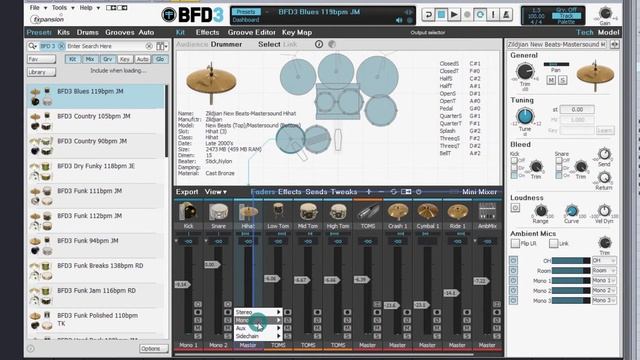Image resolution: width=640 pixels, height=360 pixels.
Task: Click the refresh icon in mixer toolbar
Action: point(393,191)
